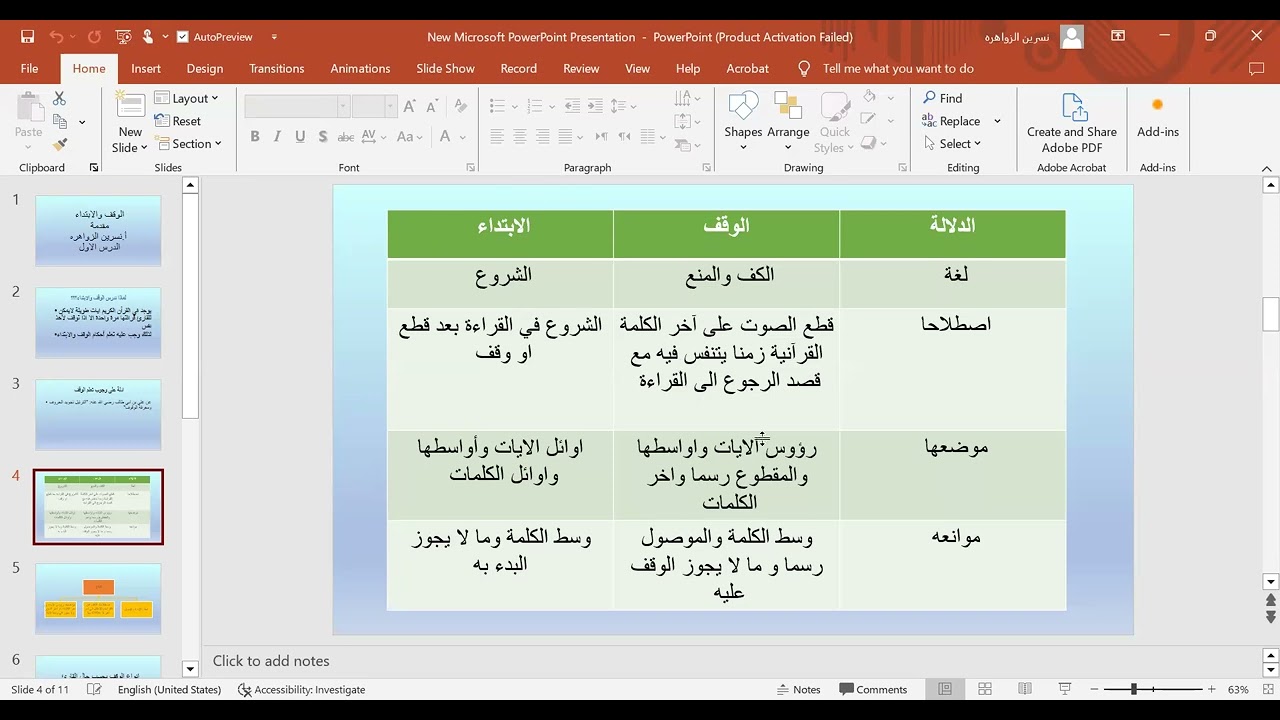
Task: Open the File tab
Action: point(30,69)
